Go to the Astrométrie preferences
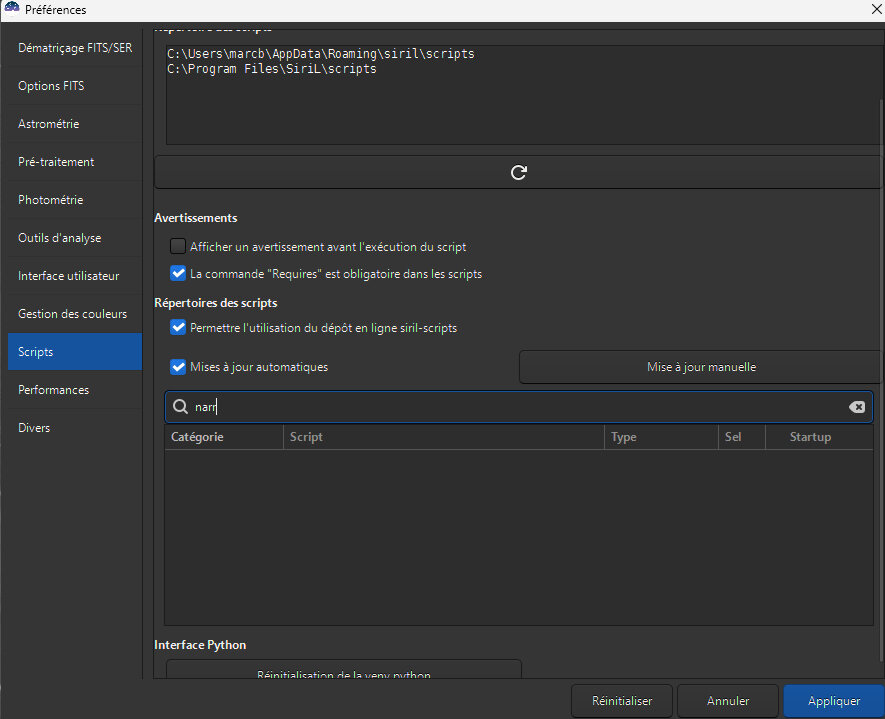Image resolution: width=885 pixels, height=719 pixels. pyautogui.click(x=75, y=124)
